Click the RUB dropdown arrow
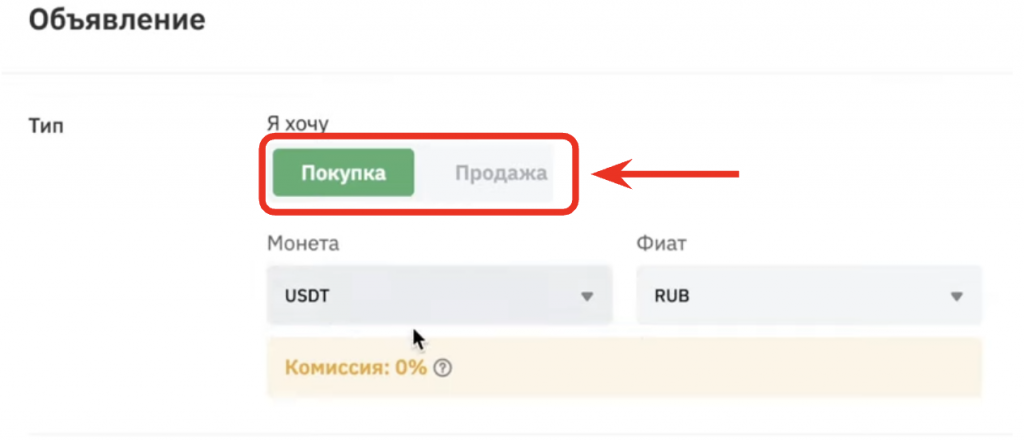This screenshot has height=441, width=1024. coord(956,296)
